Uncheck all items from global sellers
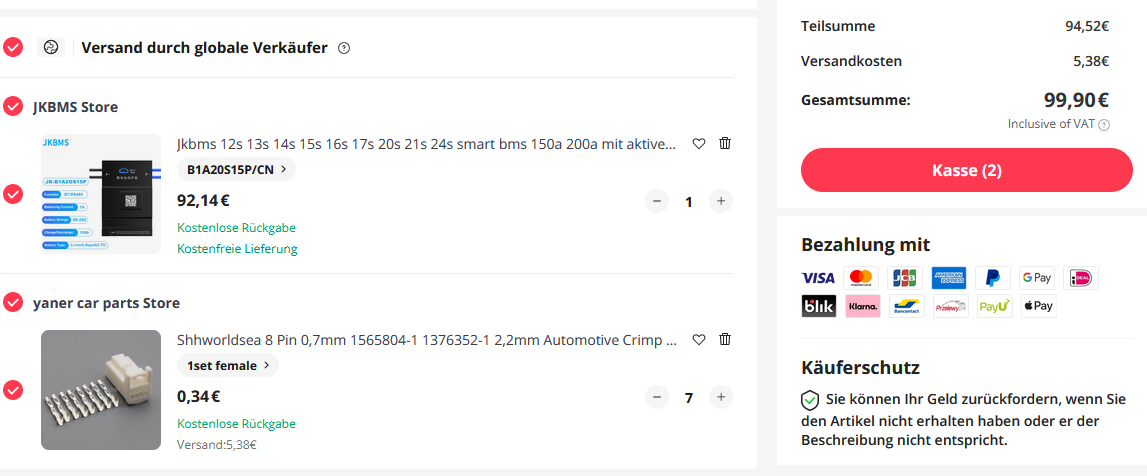Viewport: 1147px width, 476px height. [x=13, y=47]
